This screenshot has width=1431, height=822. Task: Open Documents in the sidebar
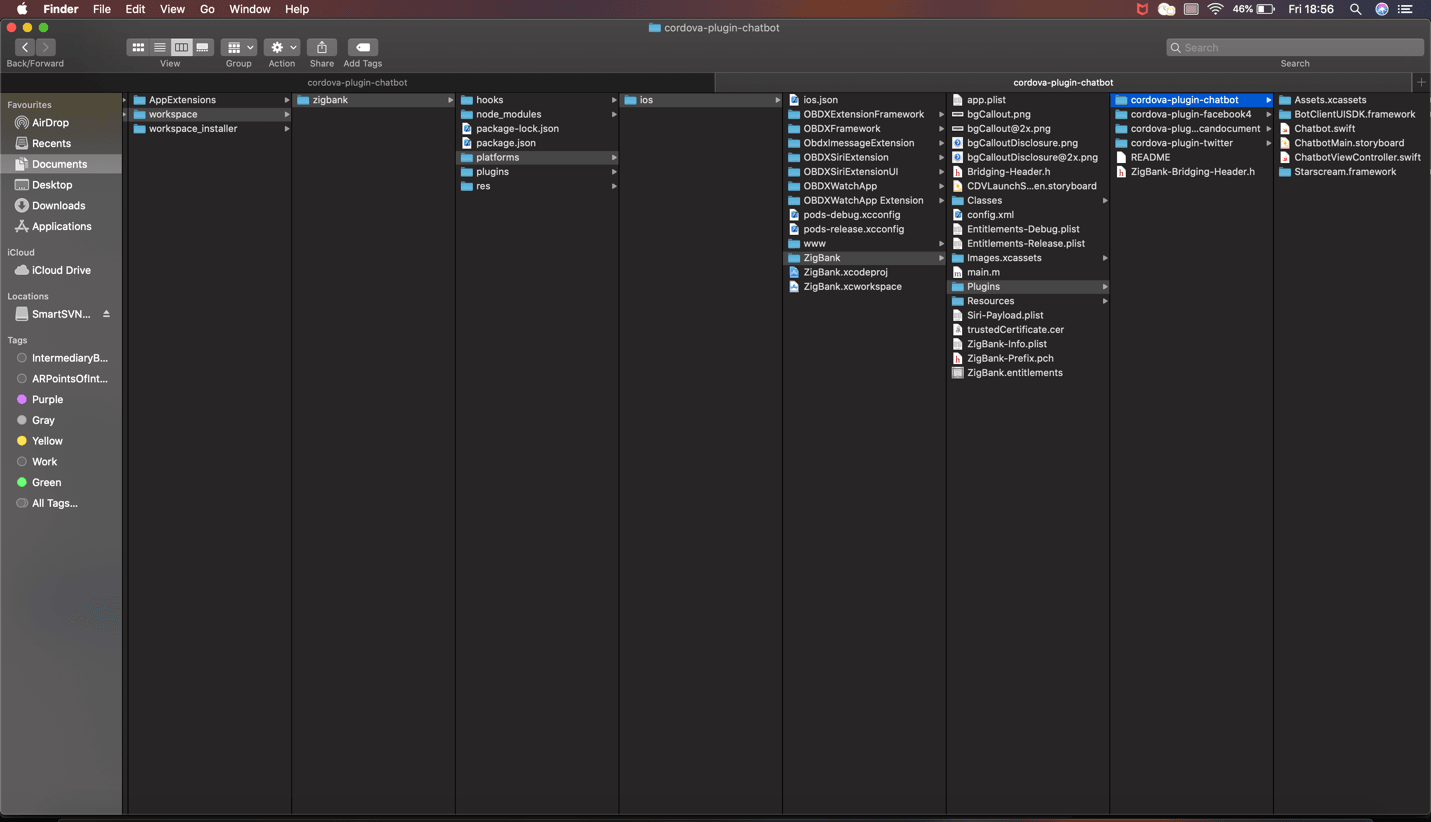pyautogui.click(x=59, y=164)
